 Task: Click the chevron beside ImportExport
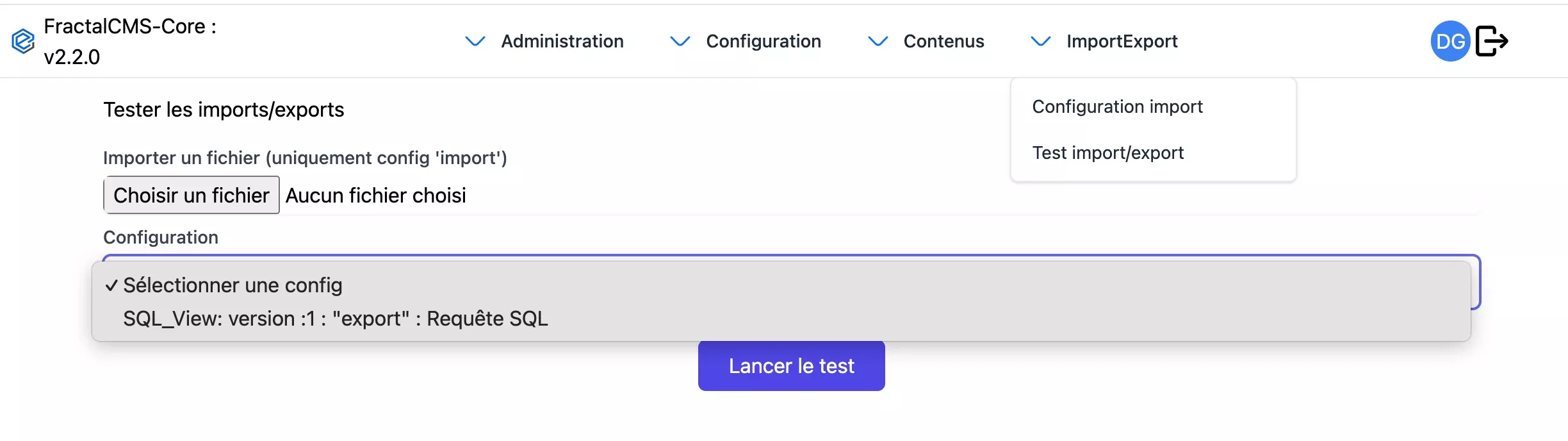pyautogui.click(x=1040, y=41)
